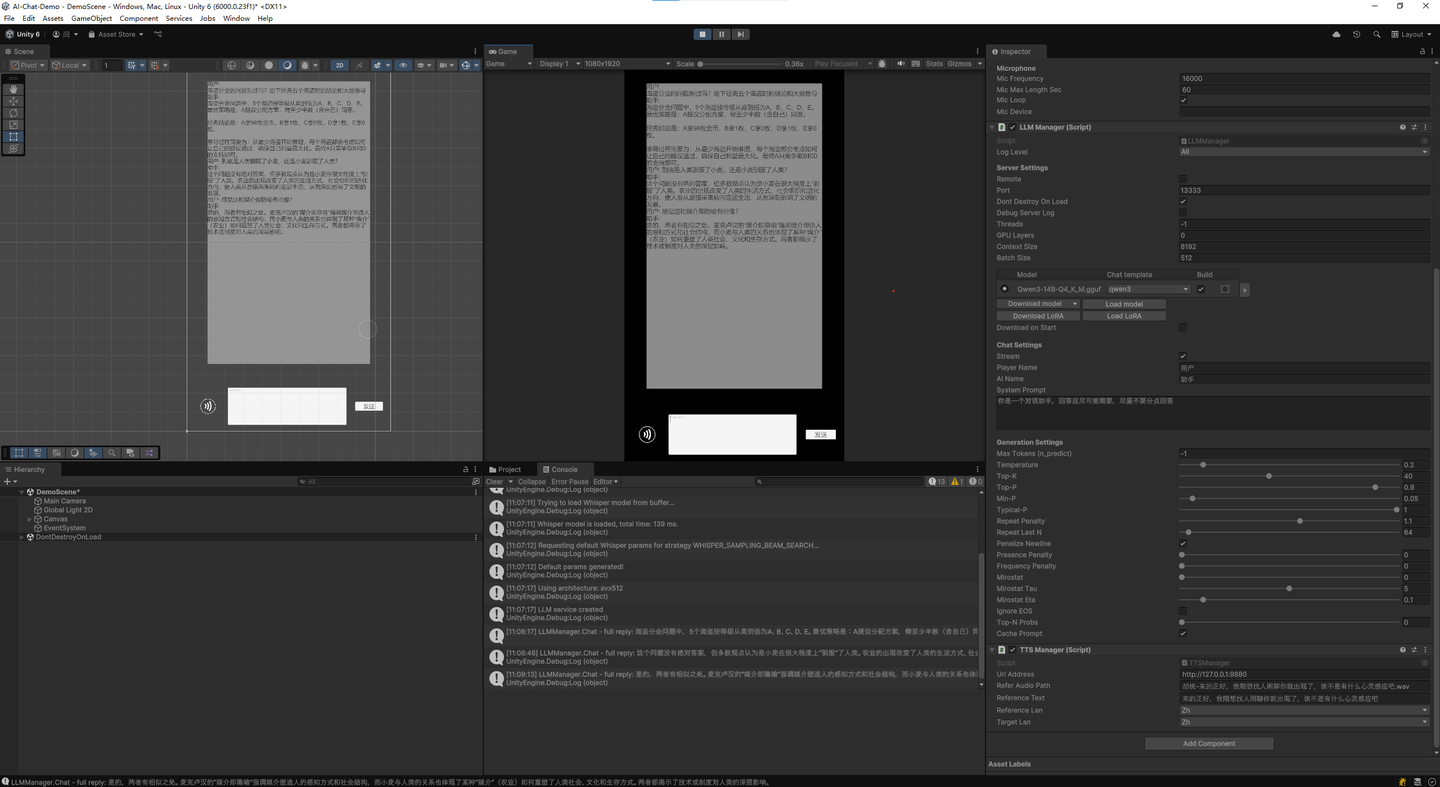Image resolution: width=1440 pixels, height=787 pixels.
Task: Click Add Component button
Action: pos(1209,743)
